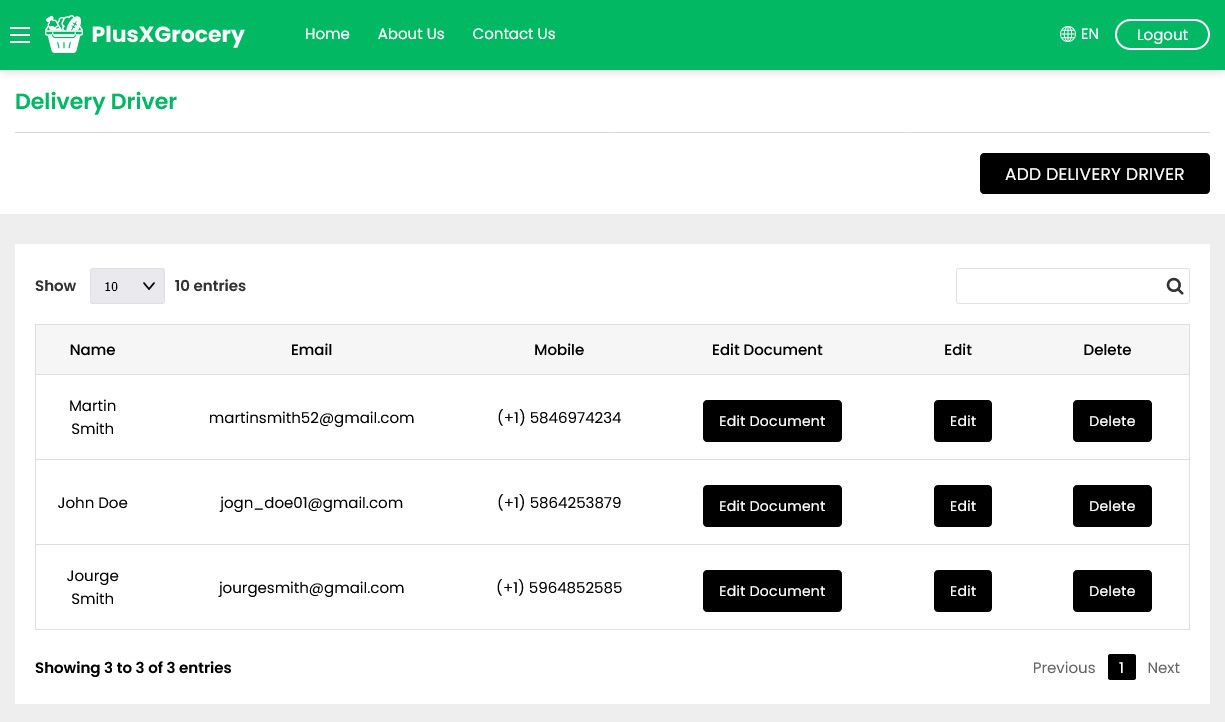Focus the table search input field

[x=1058, y=286]
